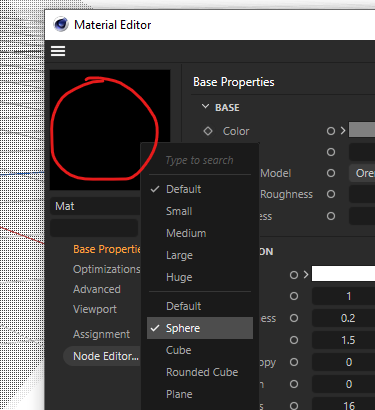Choose Medium preview size
Image resolution: width=375 pixels, height=410 pixels.
point(200,233)
